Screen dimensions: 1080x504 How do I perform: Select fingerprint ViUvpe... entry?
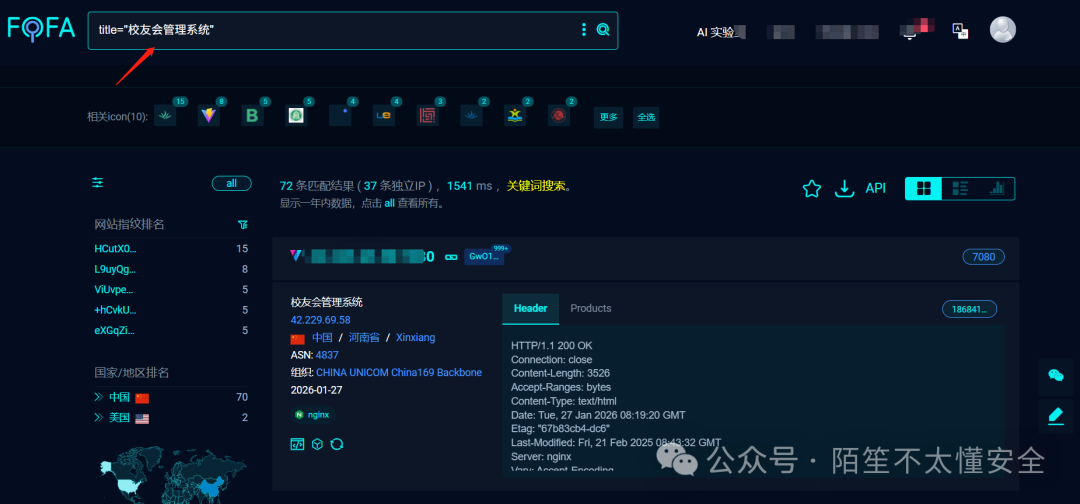[x=114, y=290]
